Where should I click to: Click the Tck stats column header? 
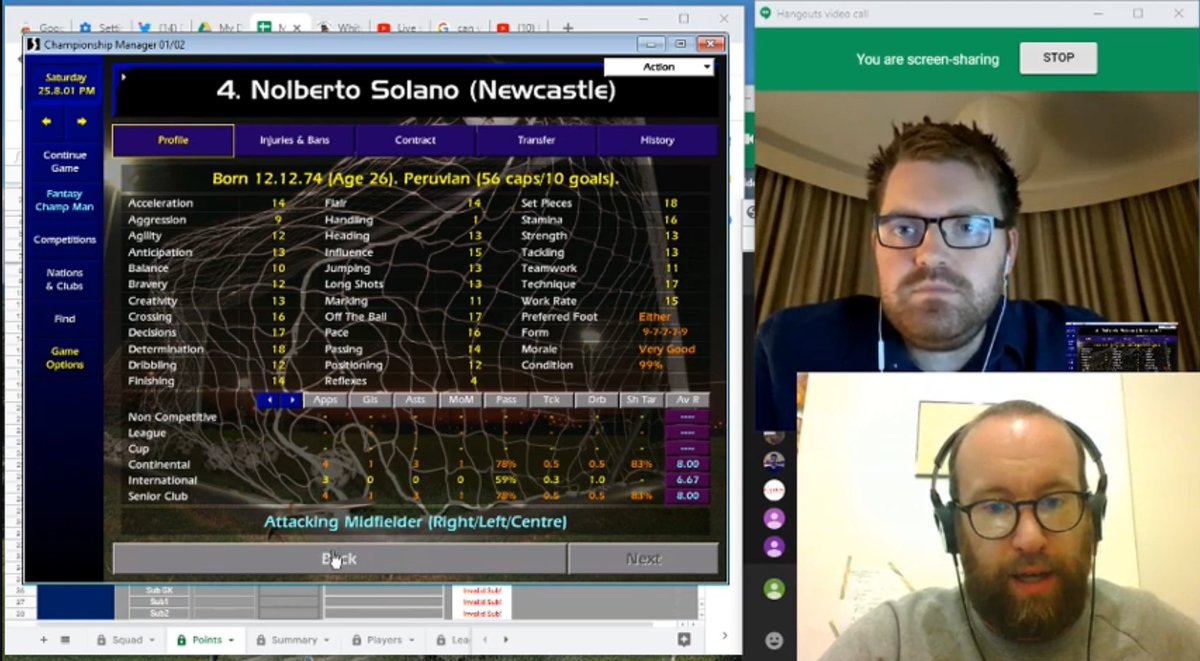point(551,400)
